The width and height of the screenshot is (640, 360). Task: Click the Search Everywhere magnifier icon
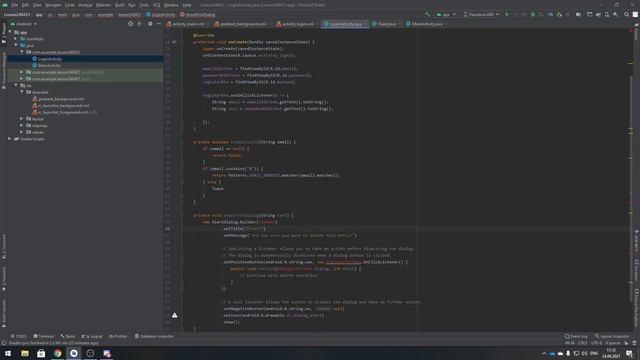pos(626,14)
